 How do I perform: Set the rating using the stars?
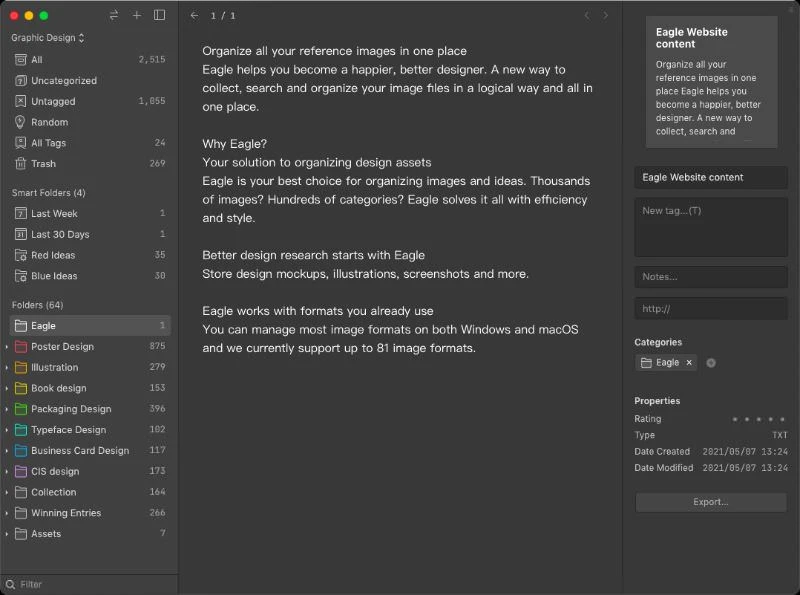(x=760, y=419)
